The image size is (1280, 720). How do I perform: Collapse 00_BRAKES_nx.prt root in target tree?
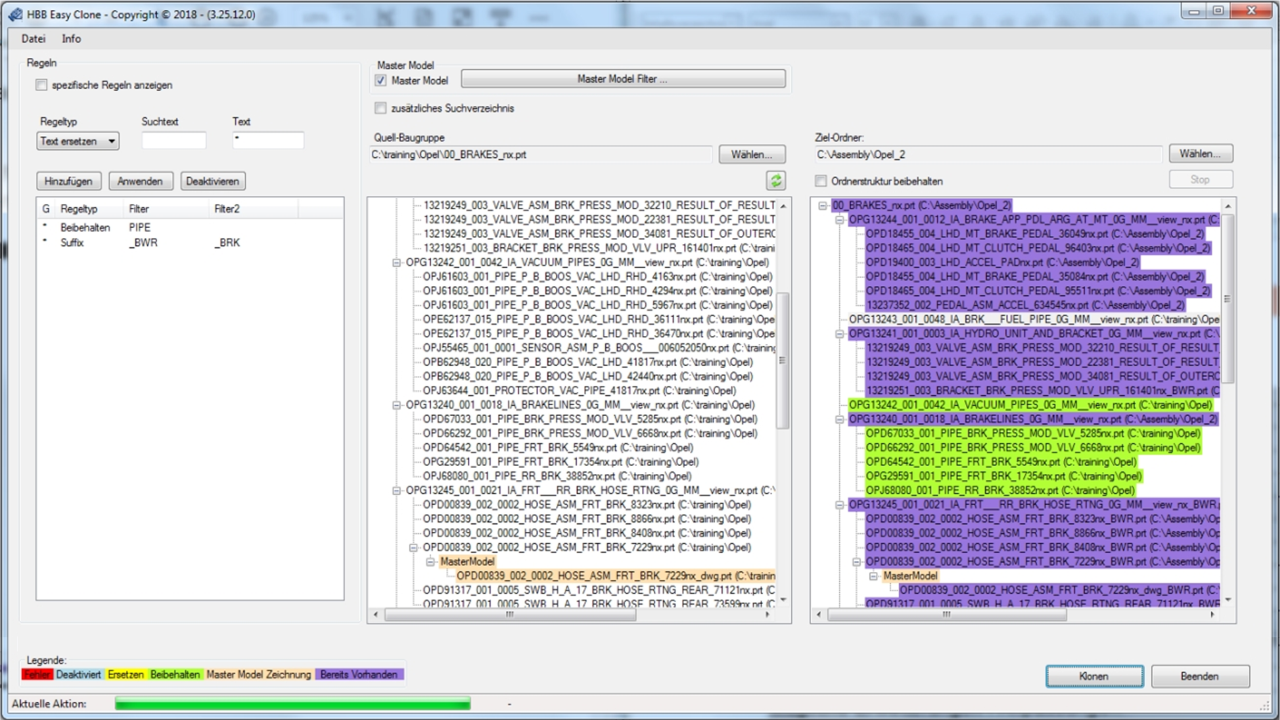tap(823, 205)
